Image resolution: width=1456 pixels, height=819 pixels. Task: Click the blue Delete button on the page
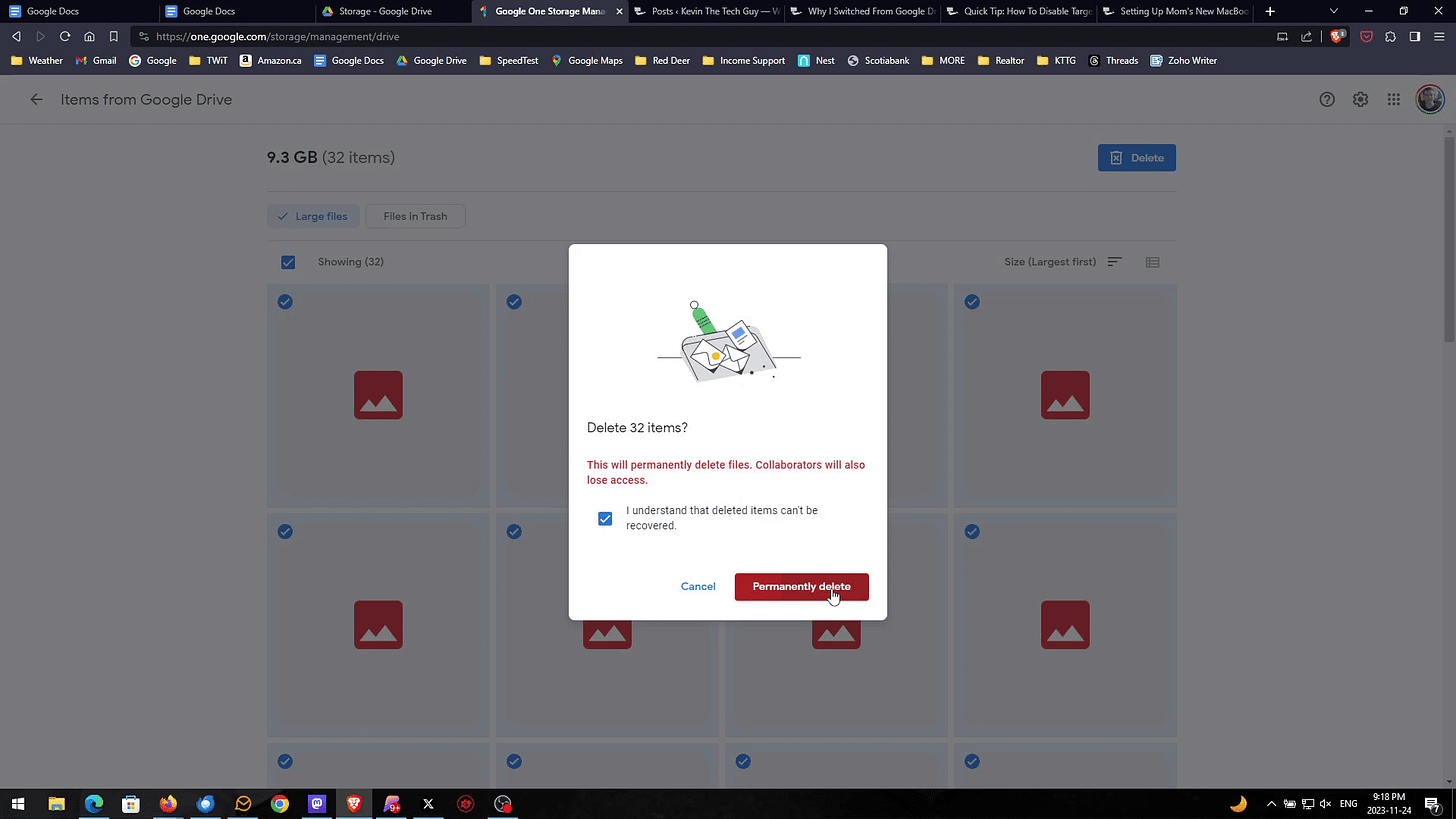pos(1137,158)
